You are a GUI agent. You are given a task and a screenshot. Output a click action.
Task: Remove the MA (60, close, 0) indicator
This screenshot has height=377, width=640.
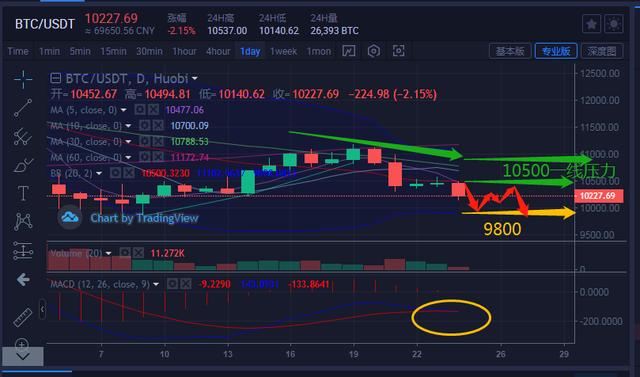[x=158, y=157]
